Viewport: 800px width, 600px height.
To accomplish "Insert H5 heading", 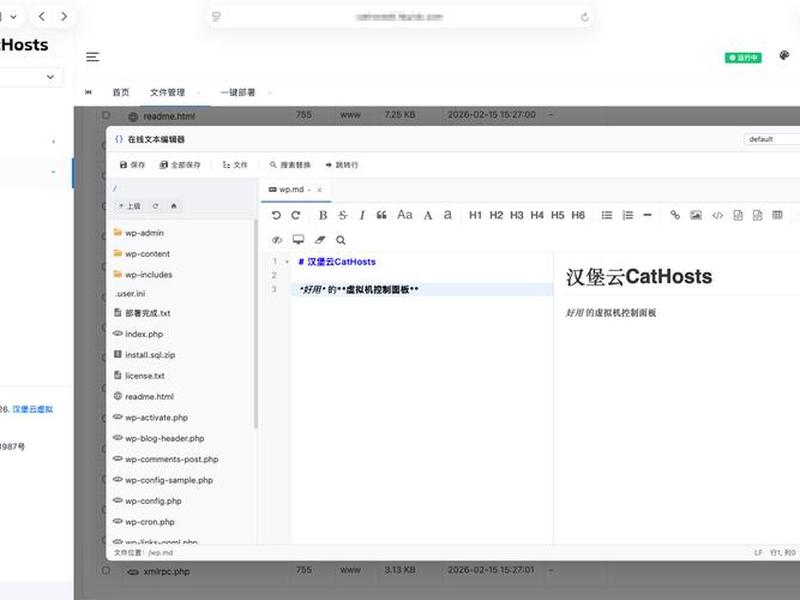I will [557, 215].
